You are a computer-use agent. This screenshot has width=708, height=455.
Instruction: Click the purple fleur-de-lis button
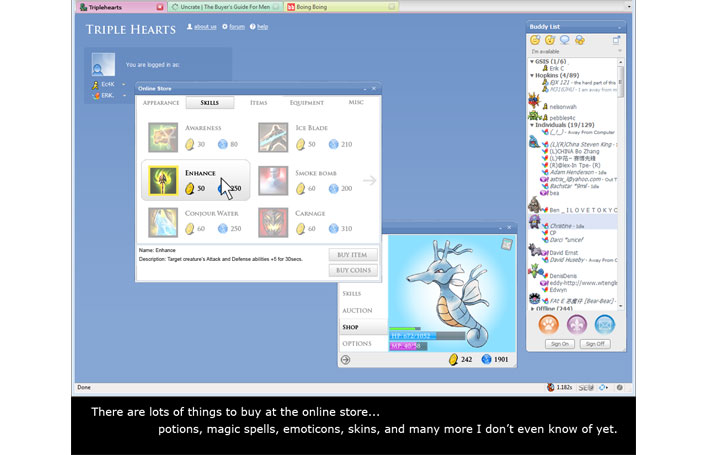click(577, 324)
